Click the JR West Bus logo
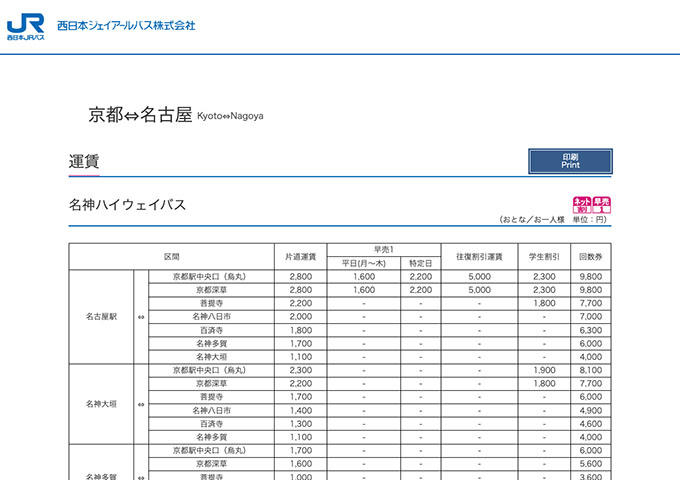 (25, 26)
